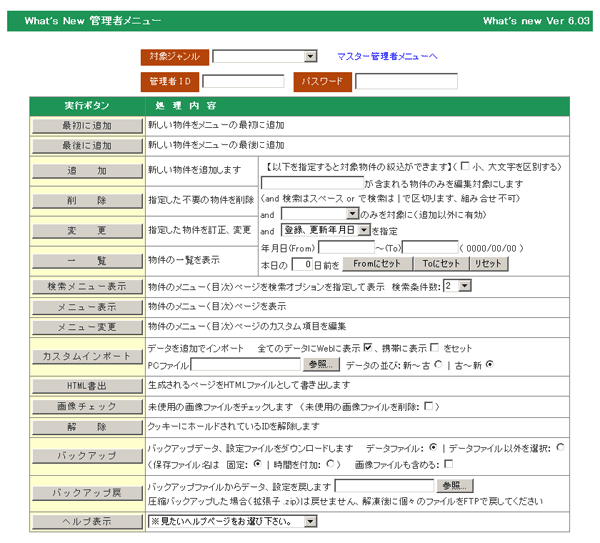This screenshot has width=600, height=543.
Task: Click 参照 button beside PCファイル
Action: [x=321, y=364]
